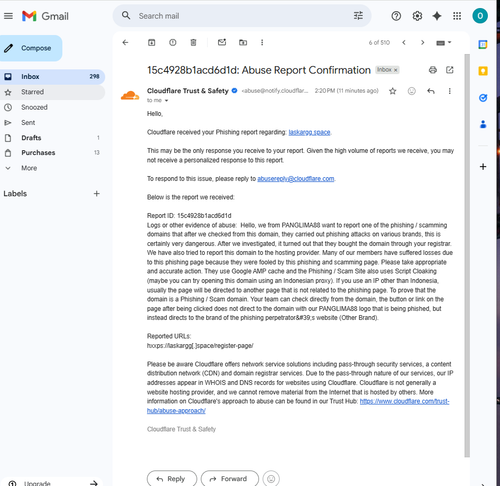
Task: Open the Contacts side panel
Action: 483,124
